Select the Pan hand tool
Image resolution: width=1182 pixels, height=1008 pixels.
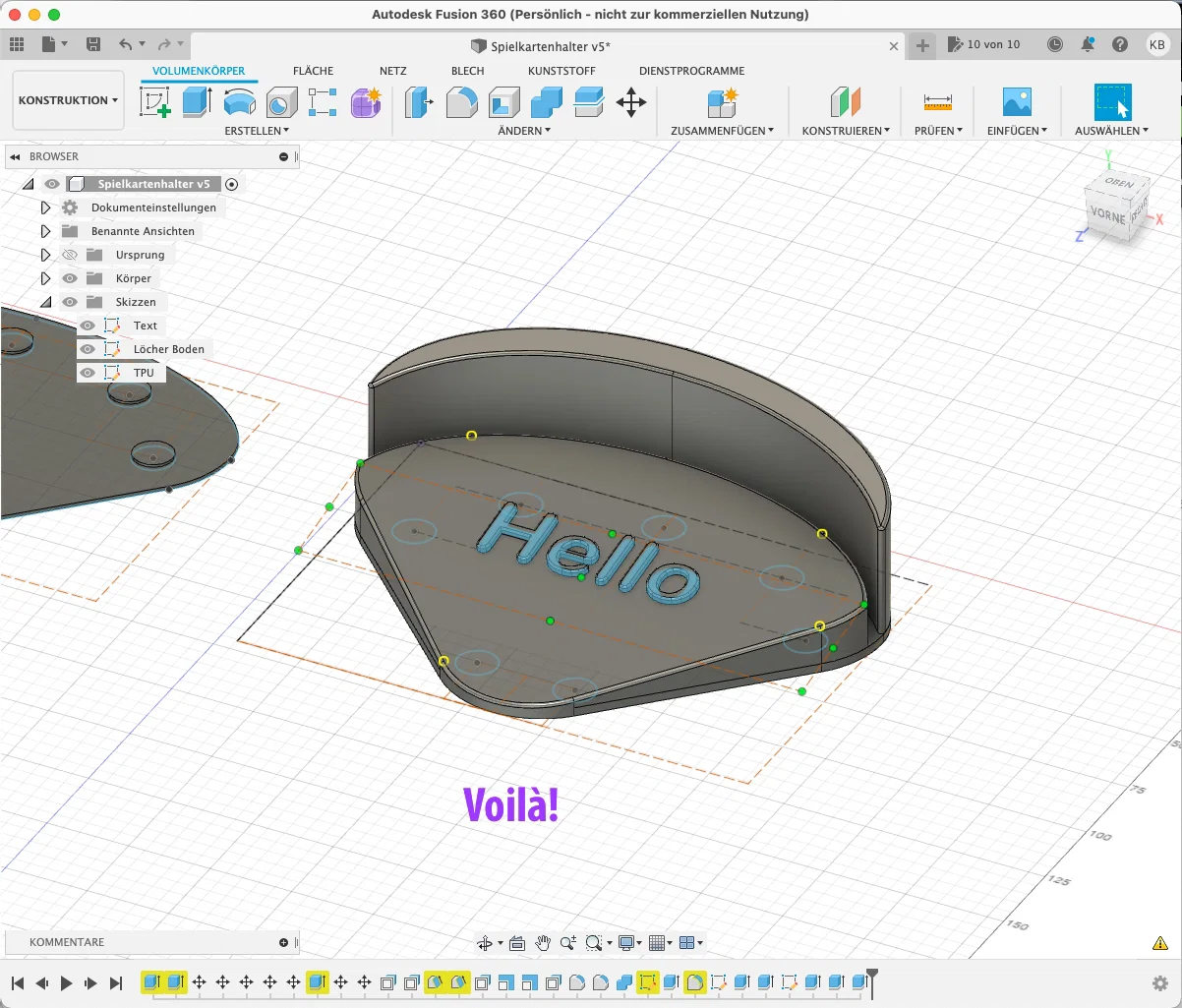543,943
